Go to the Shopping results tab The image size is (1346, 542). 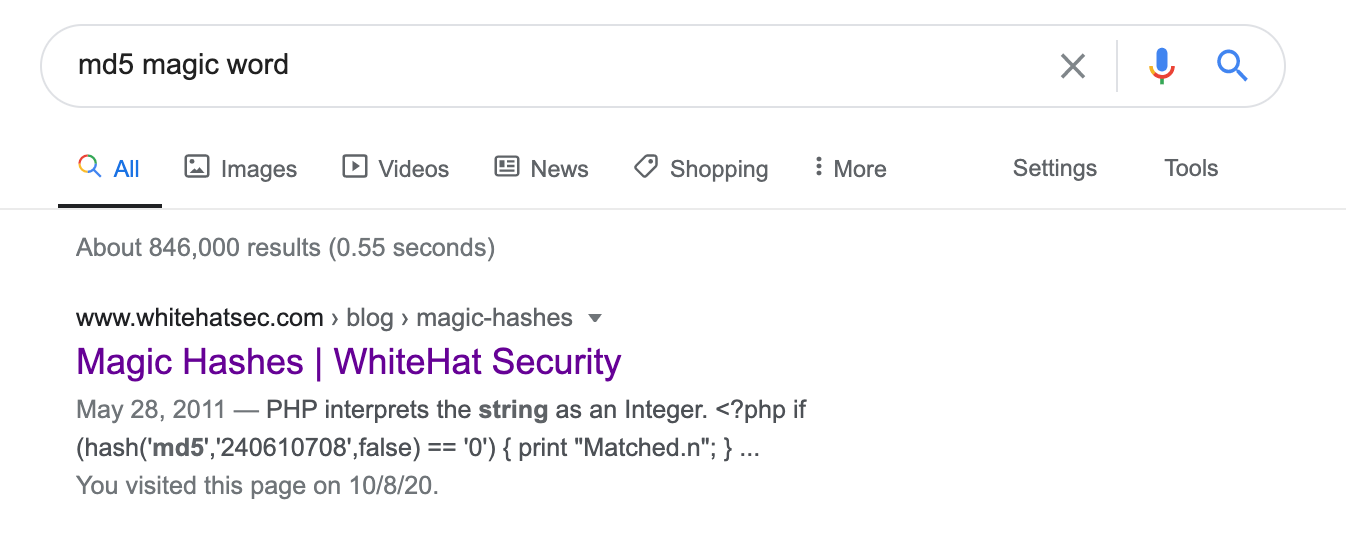pos(701,168)
